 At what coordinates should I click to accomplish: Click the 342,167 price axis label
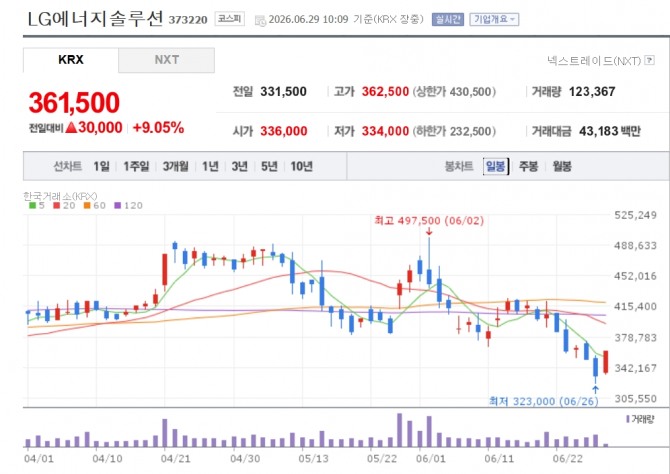(x=635, y=368)
